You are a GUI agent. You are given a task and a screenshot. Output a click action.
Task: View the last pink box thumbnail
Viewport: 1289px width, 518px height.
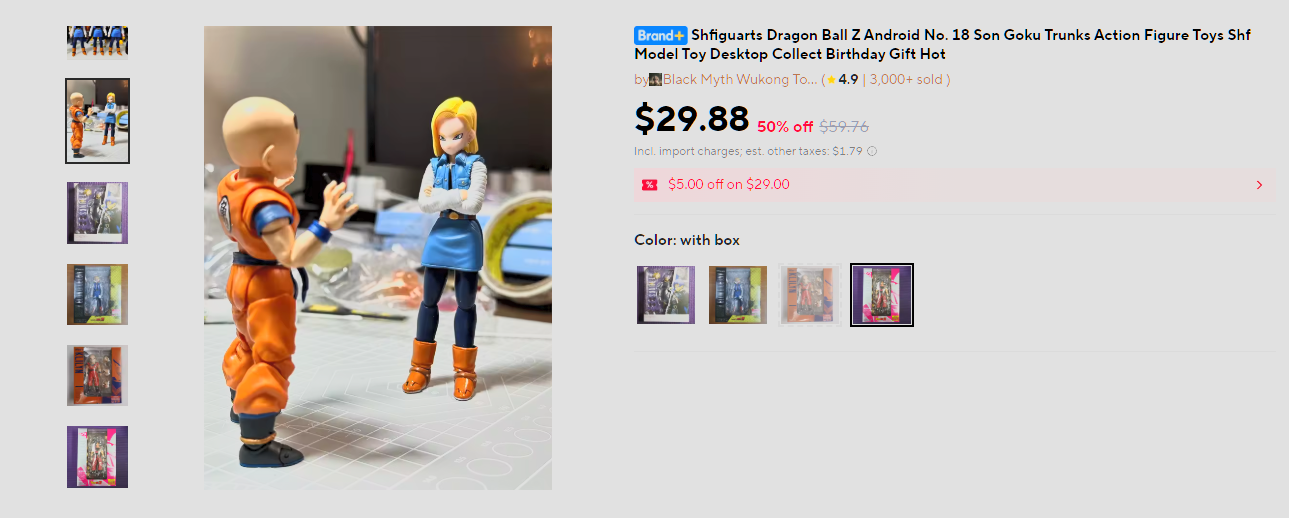pyautogui.click(x=98, y=457)
